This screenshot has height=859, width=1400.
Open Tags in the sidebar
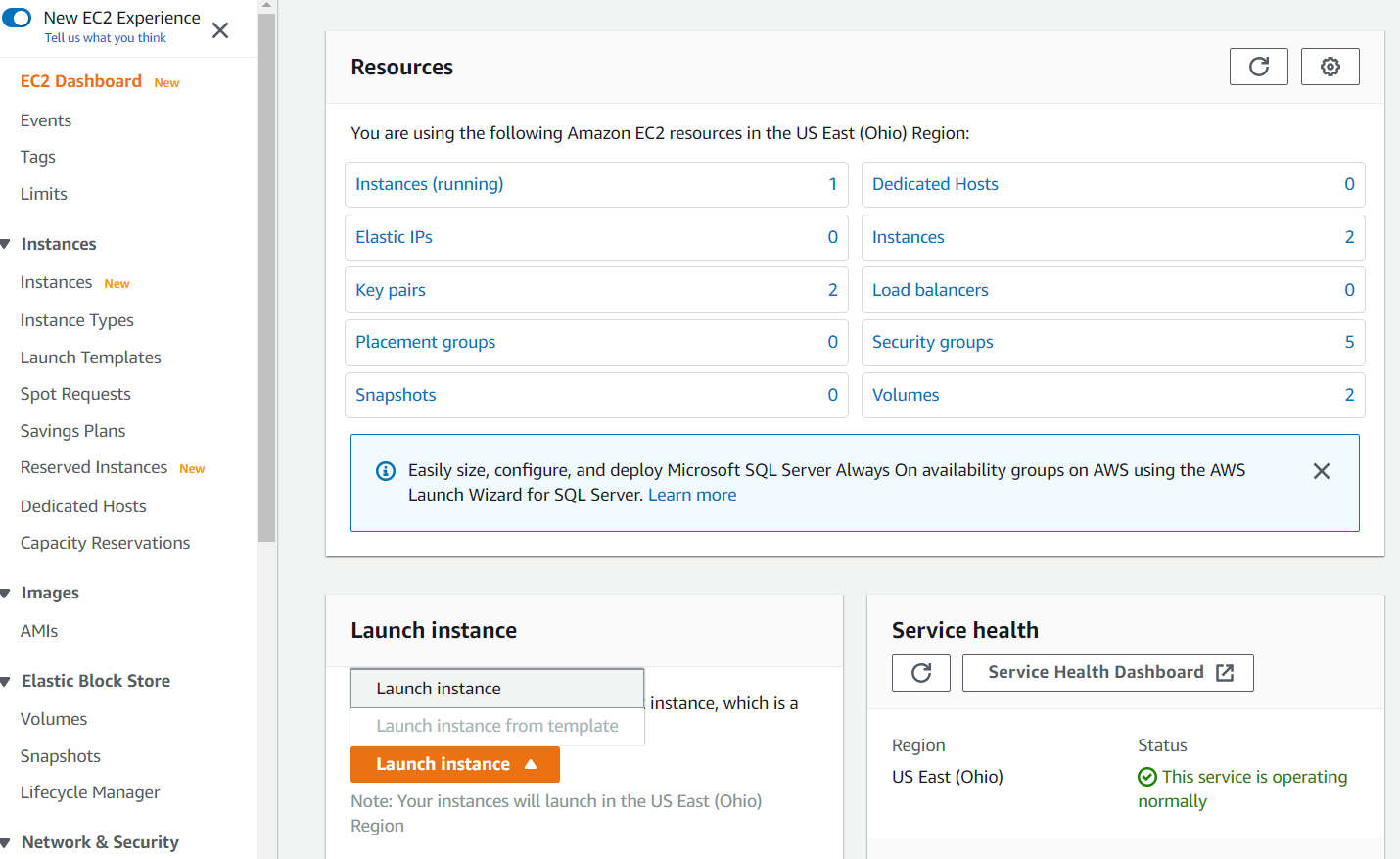pyautogui.click(x=38, y=157)
